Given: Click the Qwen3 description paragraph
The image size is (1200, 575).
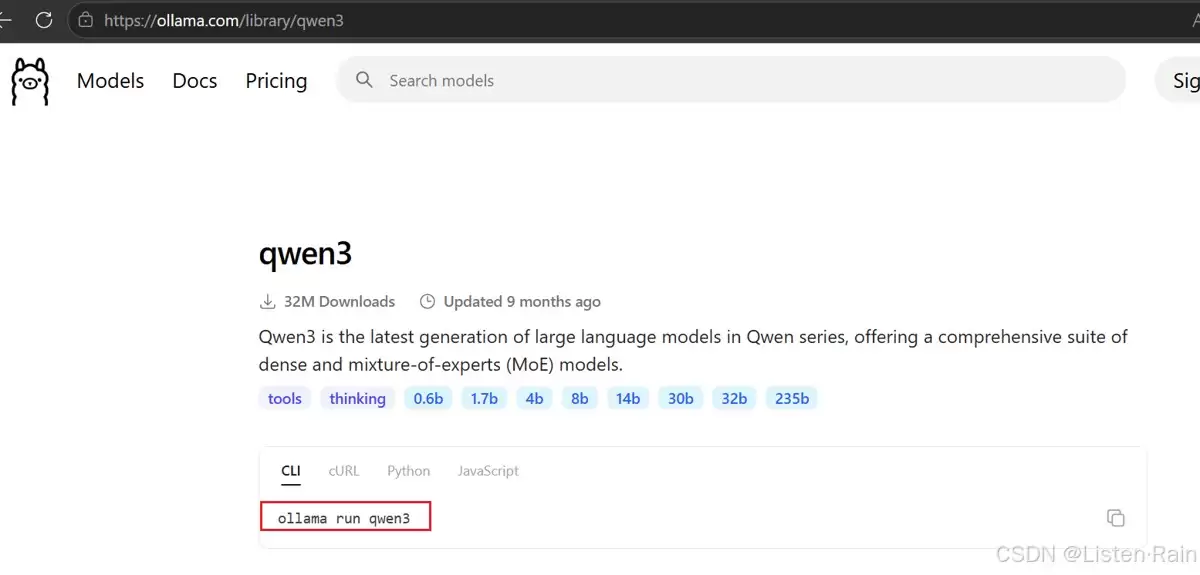Looking at the screenshot, I should point(693,350).
